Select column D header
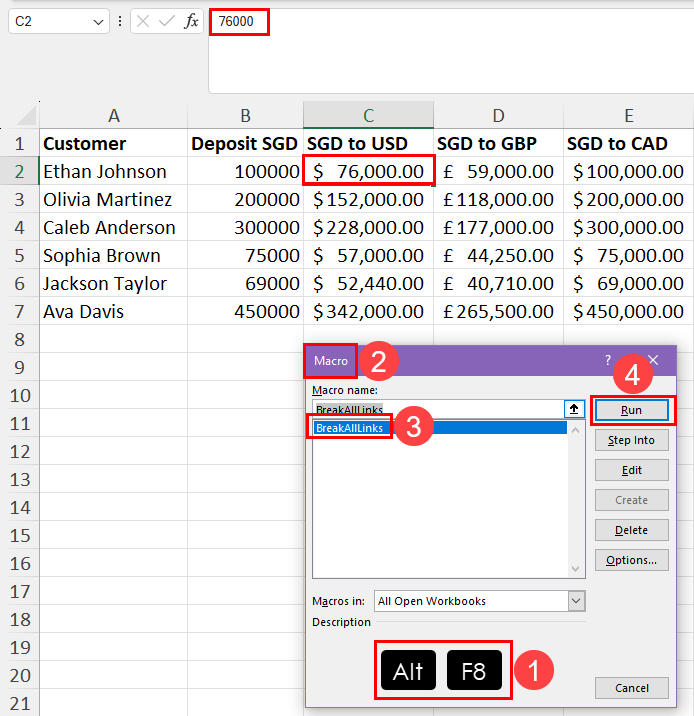Viewport: 694px width, 716px height. point(499,116)
